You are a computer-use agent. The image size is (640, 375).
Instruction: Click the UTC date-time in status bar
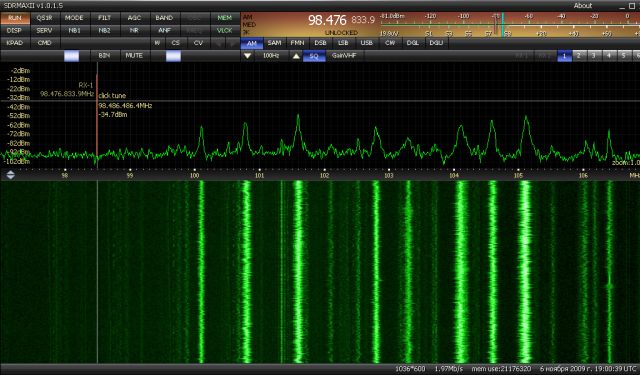(588, 369)
